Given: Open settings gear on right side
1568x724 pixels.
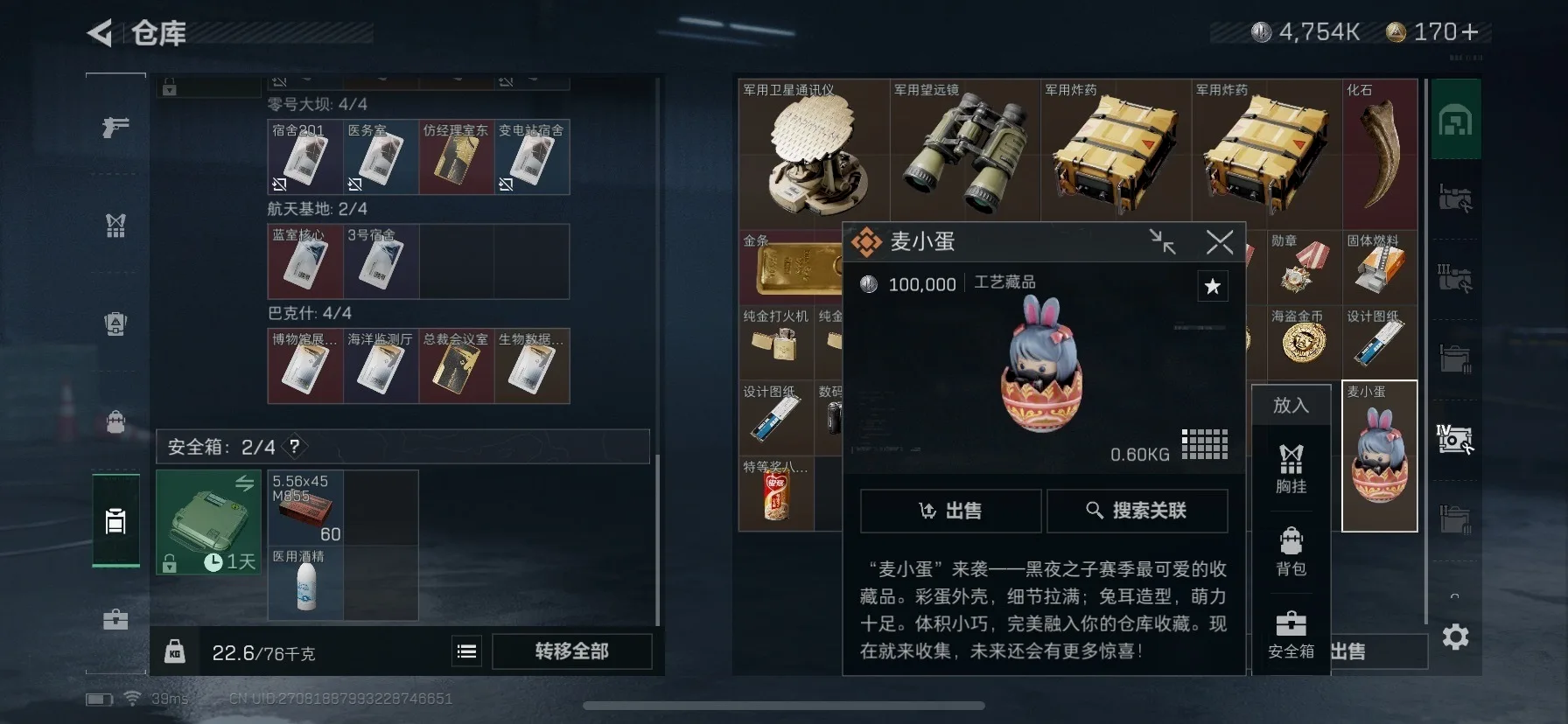Looking at the screenshot, I should pyautogui.click(x=1455, y=637).
